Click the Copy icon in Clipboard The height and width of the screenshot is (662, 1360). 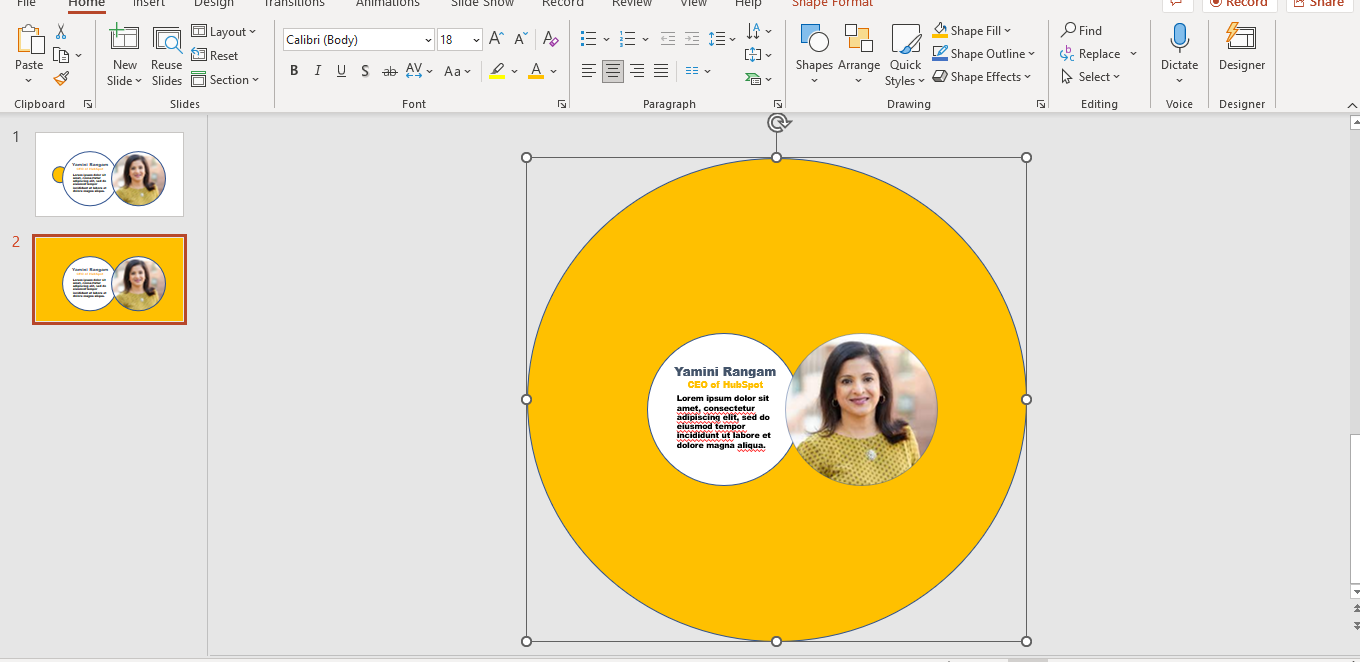(61, 55)
